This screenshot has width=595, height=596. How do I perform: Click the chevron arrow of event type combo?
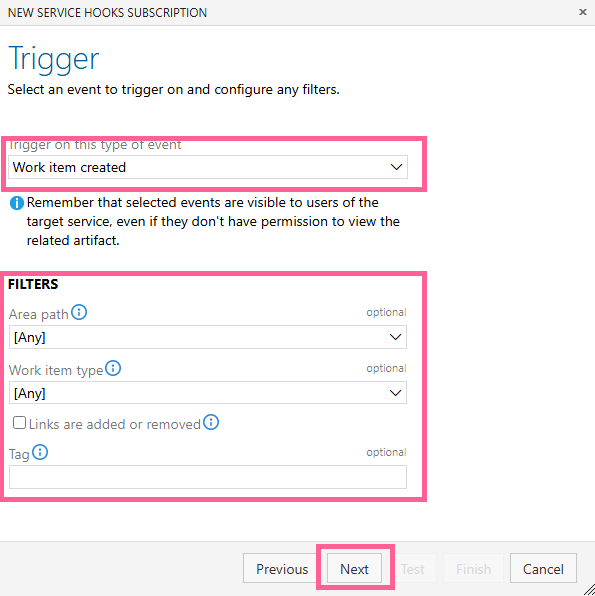tap(396, 167)
